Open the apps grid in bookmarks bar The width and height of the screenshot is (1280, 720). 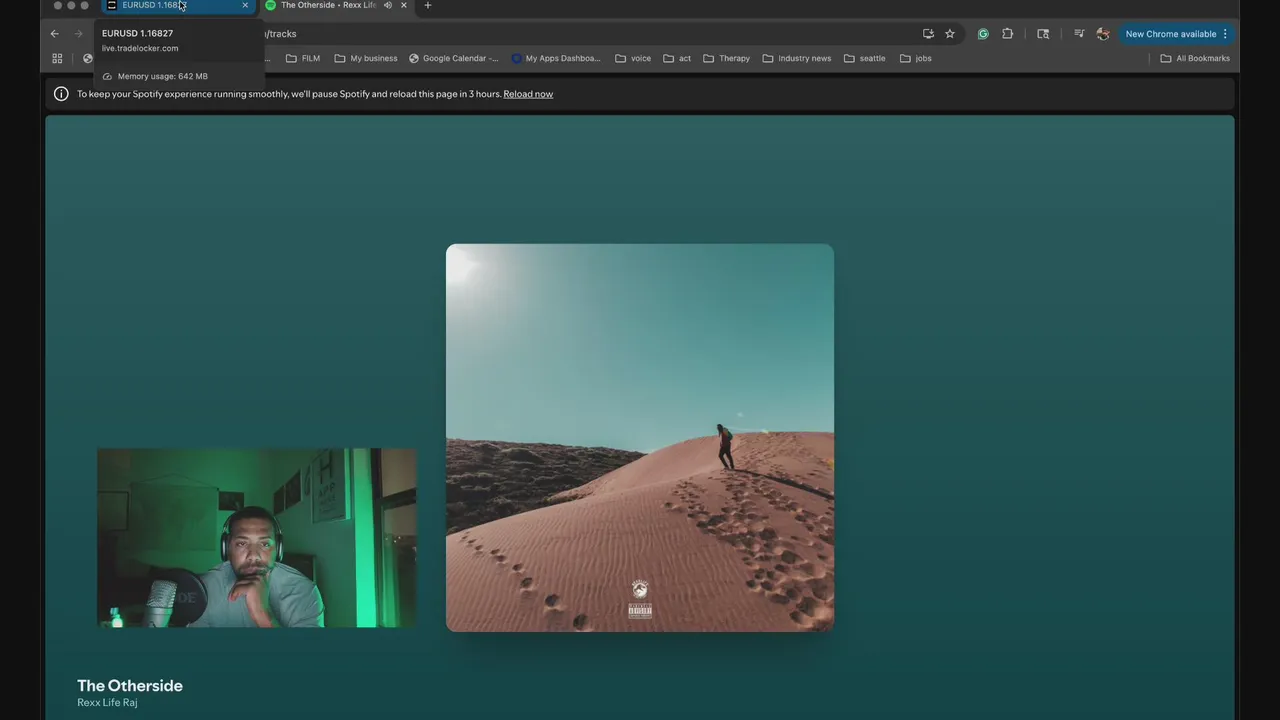tap(57, 58)
